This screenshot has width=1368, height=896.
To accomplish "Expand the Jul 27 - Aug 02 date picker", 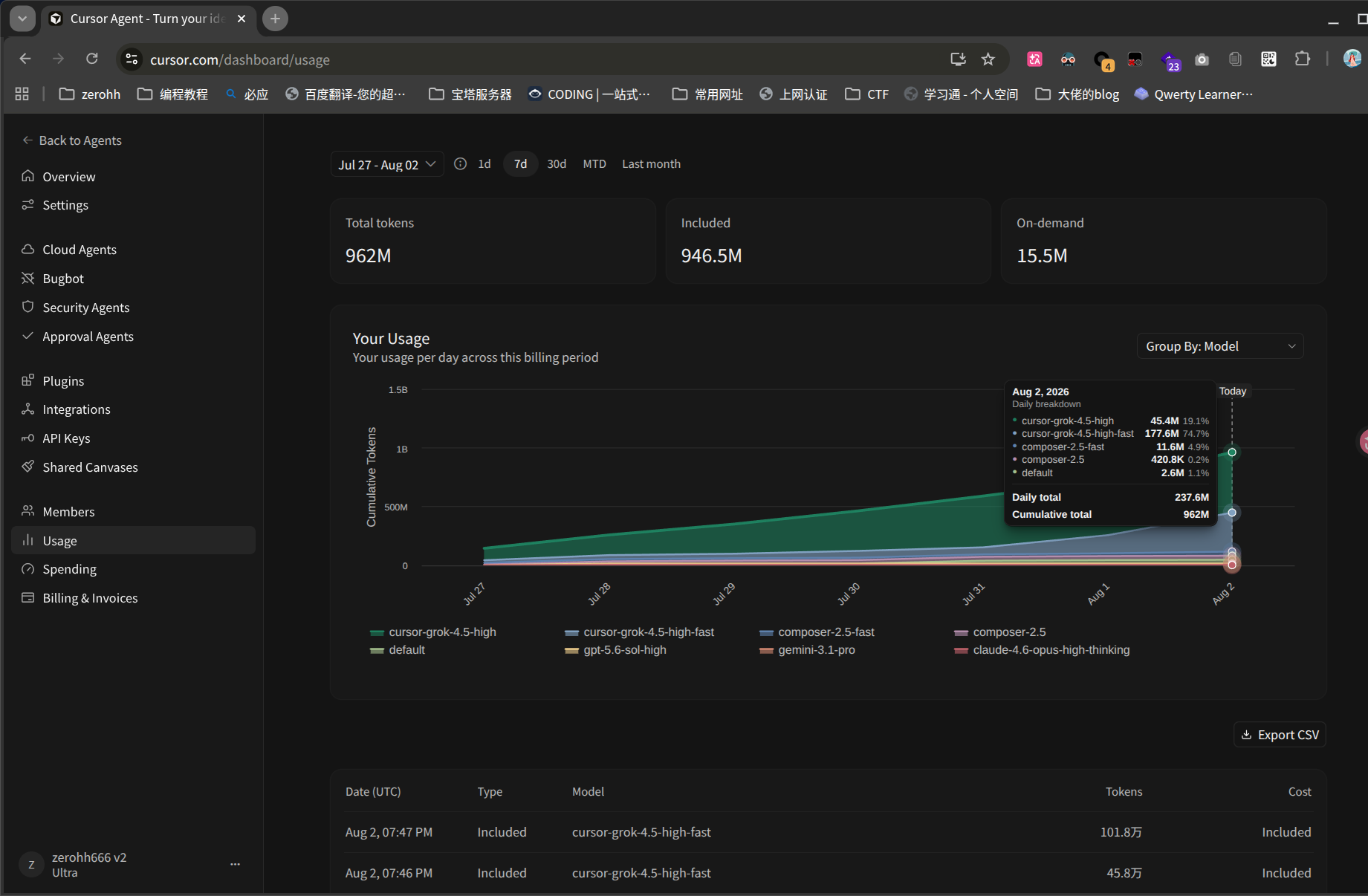I will (387, 164).
